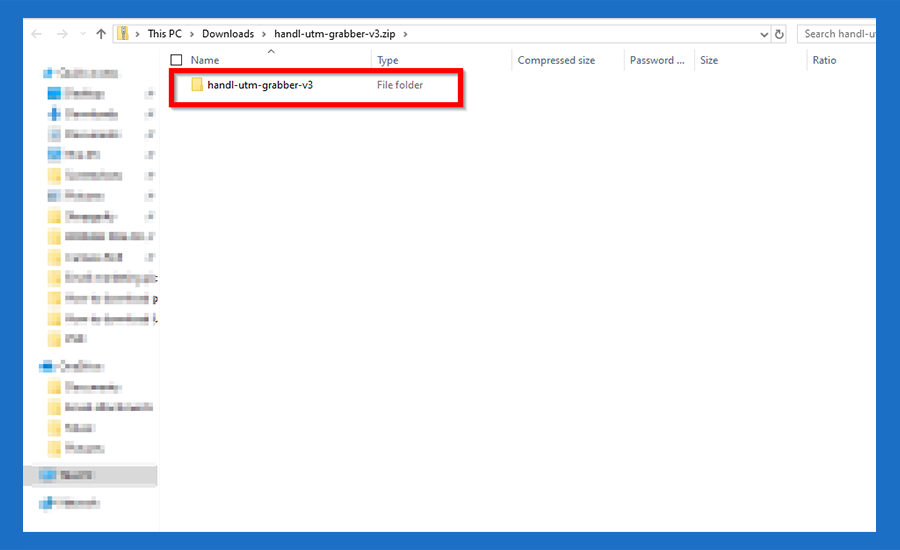Click the Refresh button beside address bar

[x=779, y=34]
